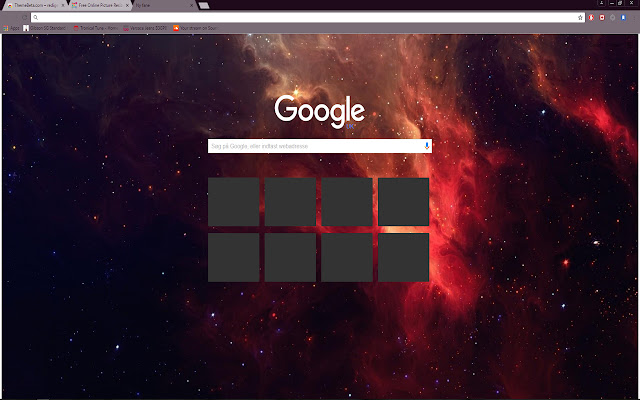This screenshot has width=640, height=400.
Task: Open the Apps bookmark shortcut
Action: (11, 28)
